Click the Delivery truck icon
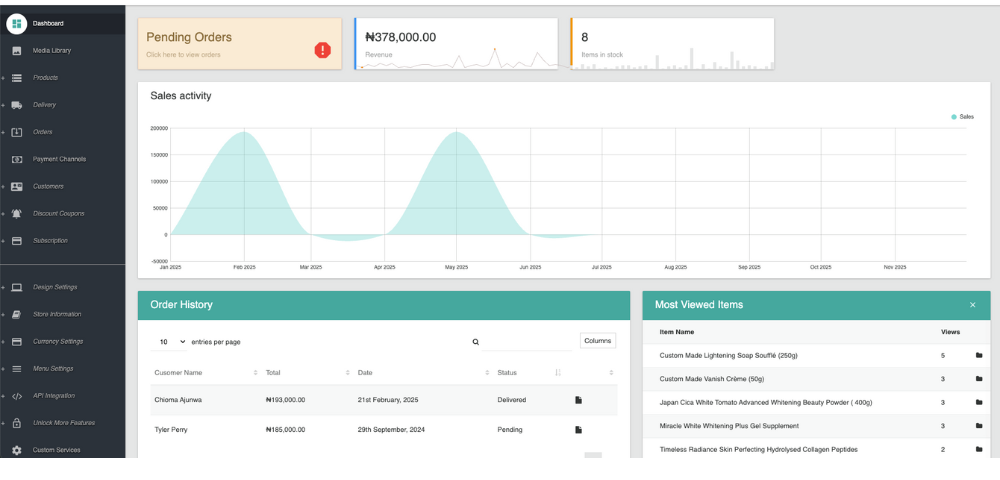Viewport: 1000px width, 480px height. [x=17, y=105]
